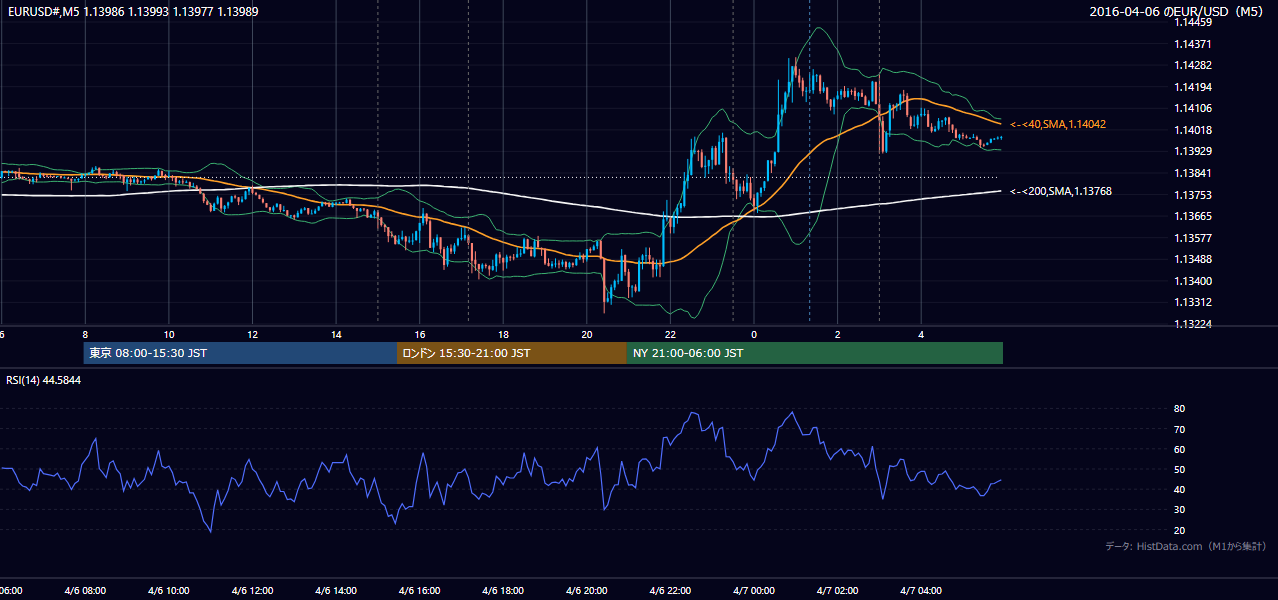Click price axis value 1.13224
This screenshot has height=600, width=1278.
[x=1192, y=324]
